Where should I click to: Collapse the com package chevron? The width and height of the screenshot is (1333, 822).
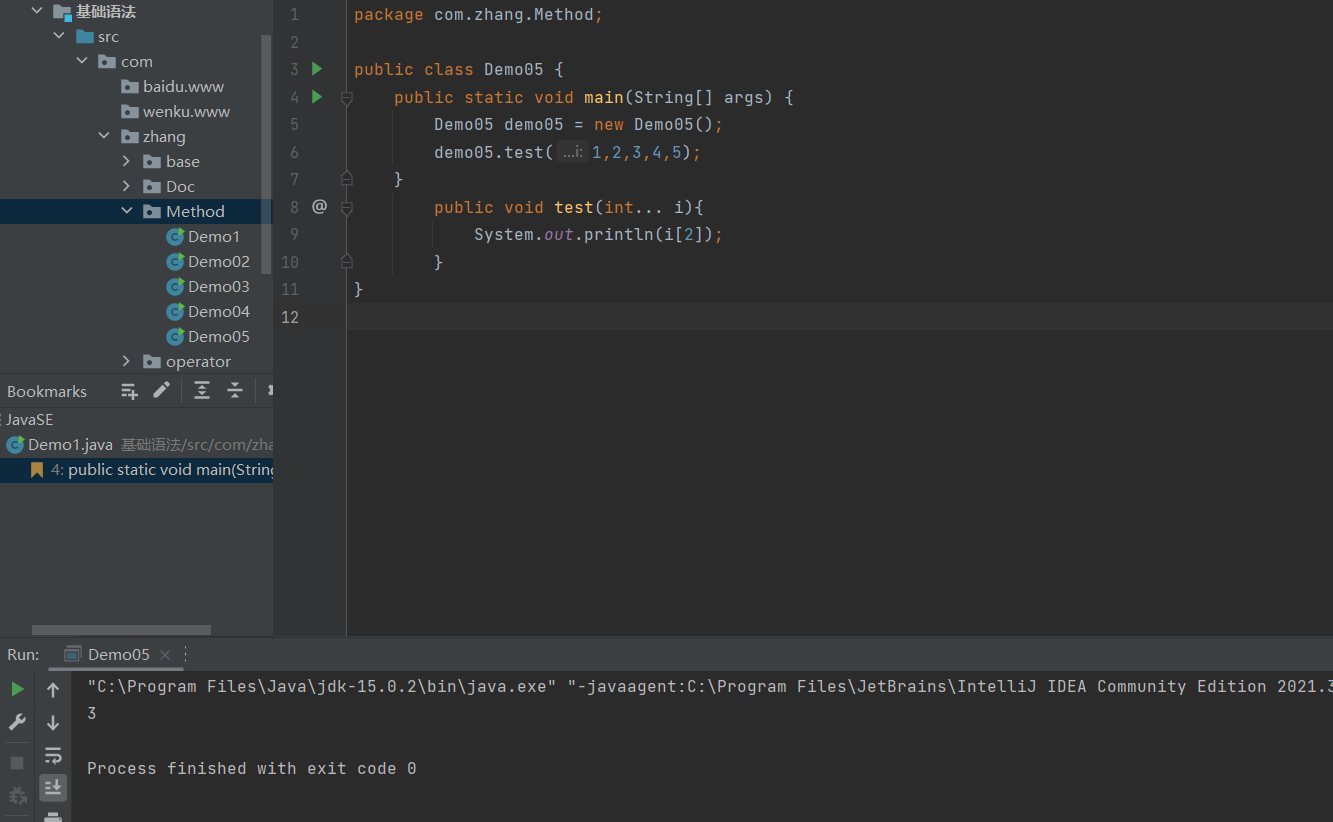tap(82, 61)
